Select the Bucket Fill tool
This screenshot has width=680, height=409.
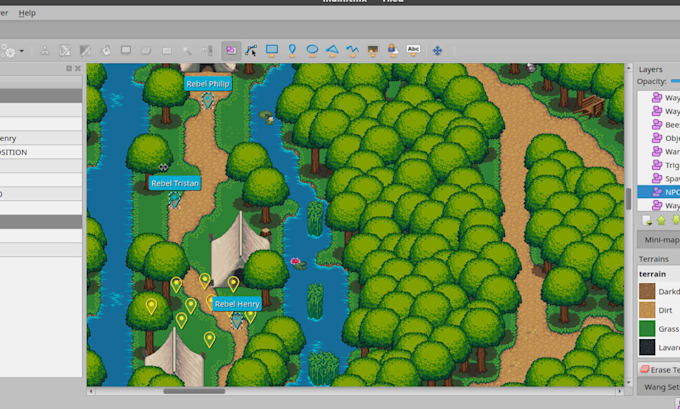tap(106, 51)
